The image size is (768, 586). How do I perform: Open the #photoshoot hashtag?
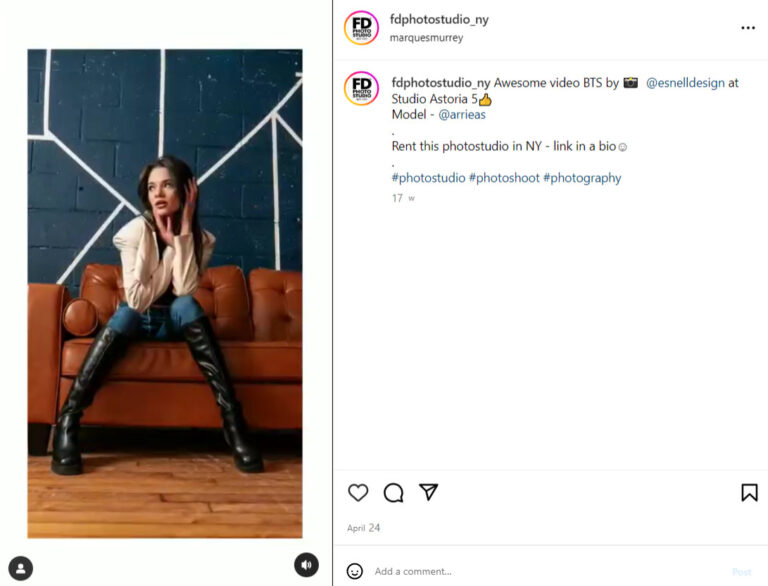tap(504, 178)
